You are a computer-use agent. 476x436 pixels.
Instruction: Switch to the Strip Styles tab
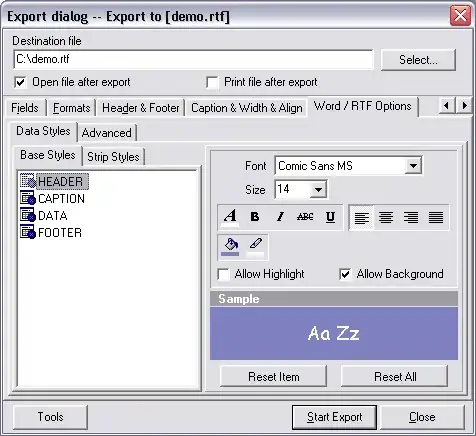point(113,157)
